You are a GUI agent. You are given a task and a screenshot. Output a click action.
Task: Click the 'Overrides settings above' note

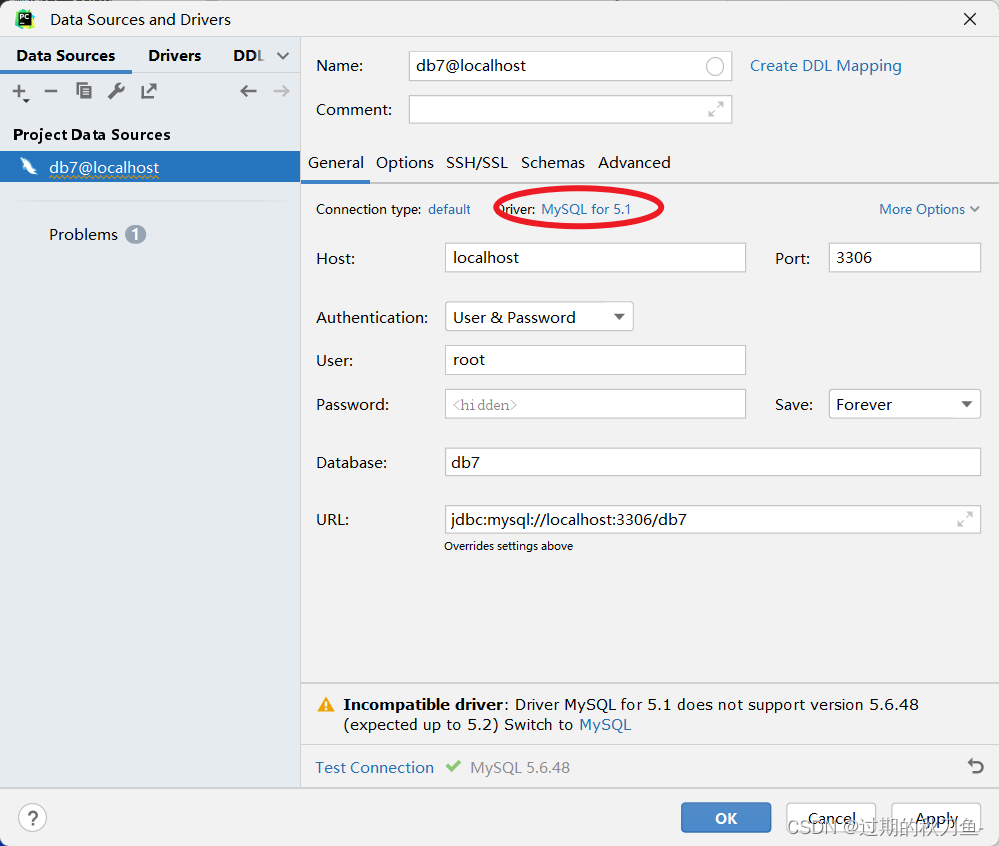tap(508, 546)
